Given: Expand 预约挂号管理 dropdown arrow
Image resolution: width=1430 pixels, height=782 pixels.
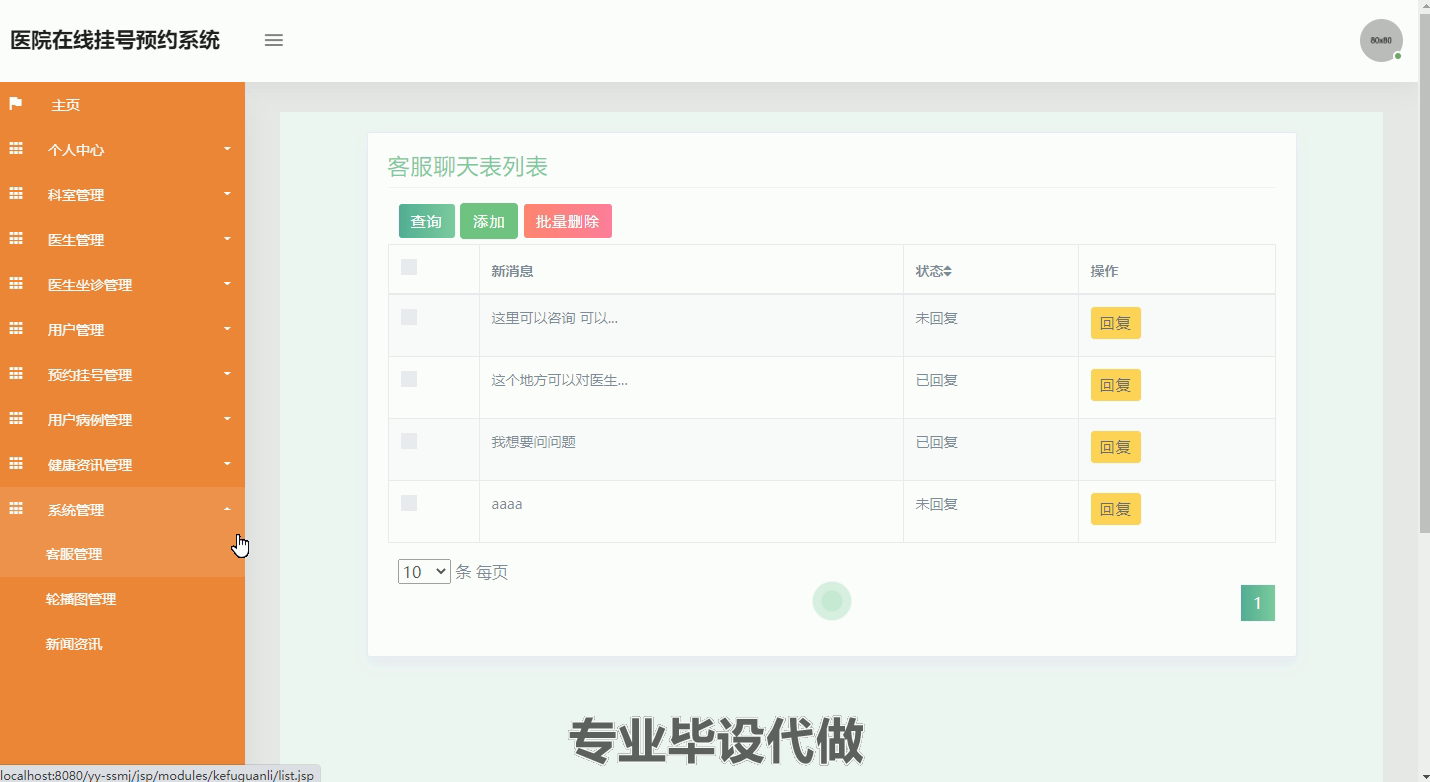Looking at the screenshot, I should click(x=227, y=374).
